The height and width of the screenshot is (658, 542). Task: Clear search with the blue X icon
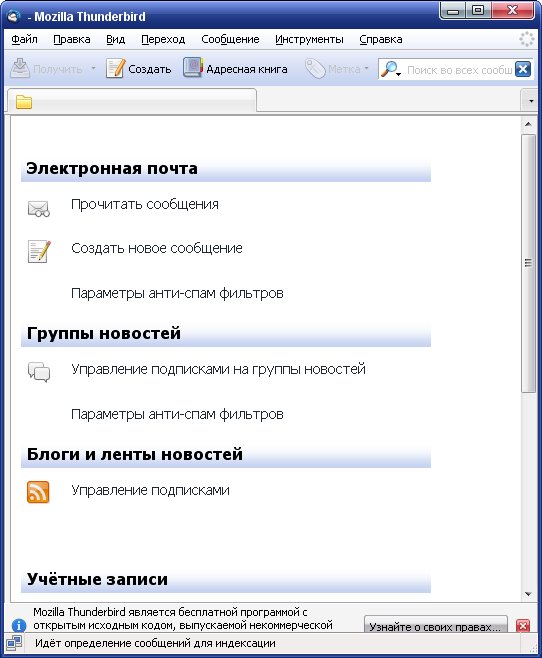pyautogui.click(x=523, y=69)
